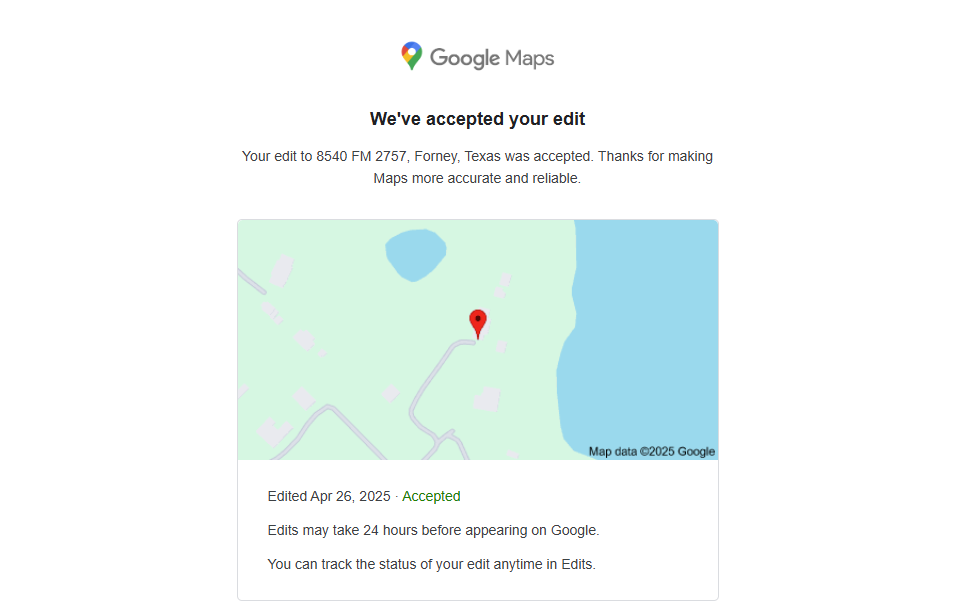Click the Edits may take 24 hours note
Viewport: 963px width, 616px height.
coord(433,530)
